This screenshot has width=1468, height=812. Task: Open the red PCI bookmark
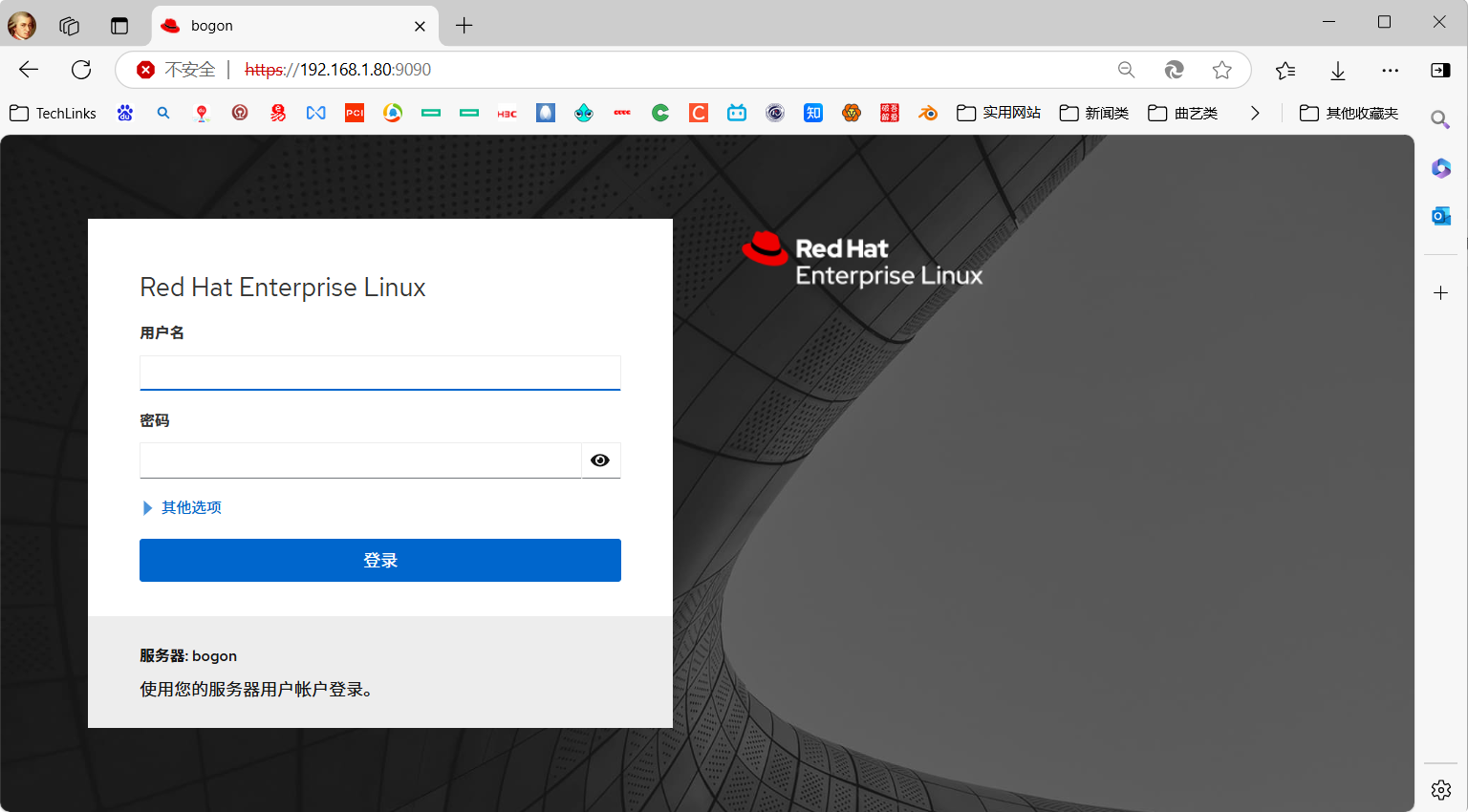(x=355, y=113)
